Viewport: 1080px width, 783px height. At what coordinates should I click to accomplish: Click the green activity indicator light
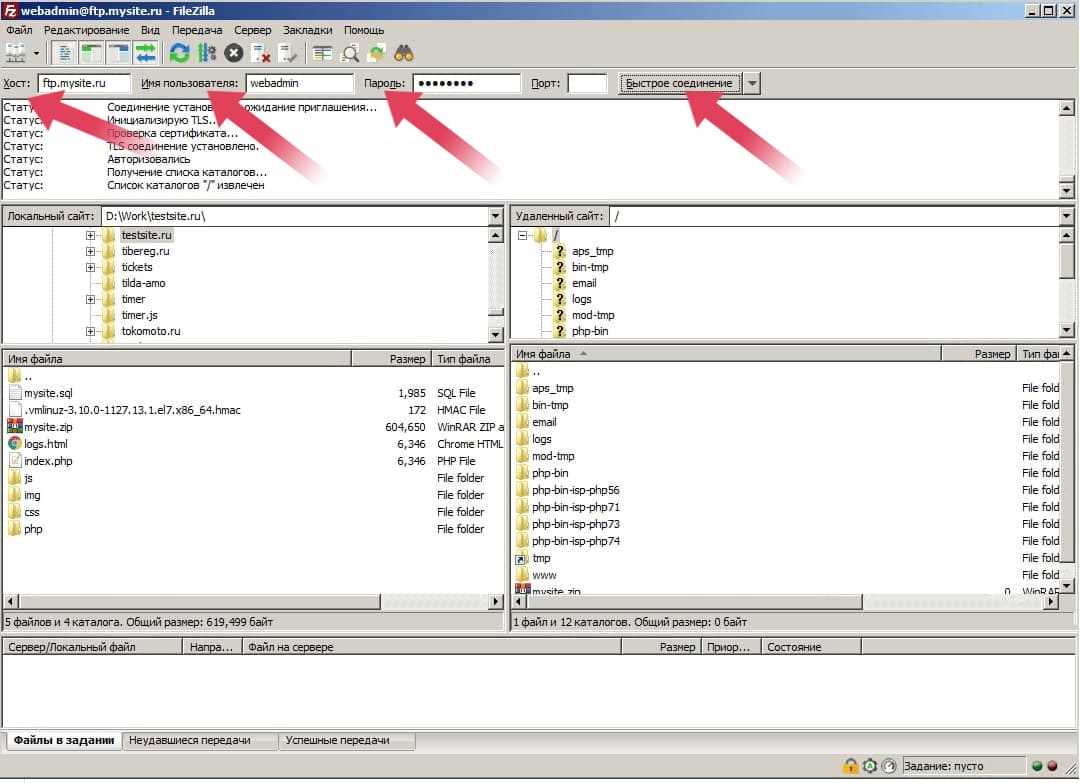(x=1037, y=765)
